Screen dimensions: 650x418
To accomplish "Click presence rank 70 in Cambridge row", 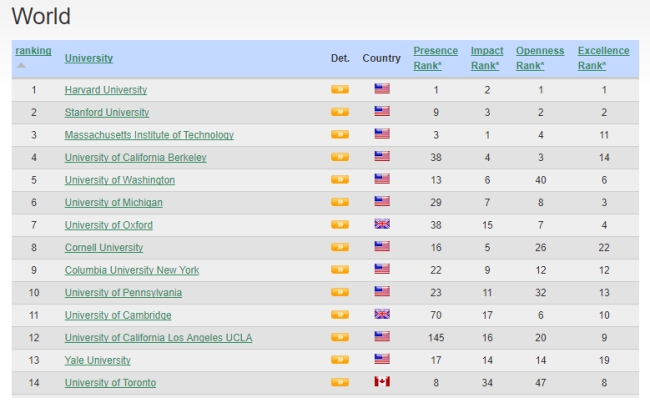I will coord(436,315).
